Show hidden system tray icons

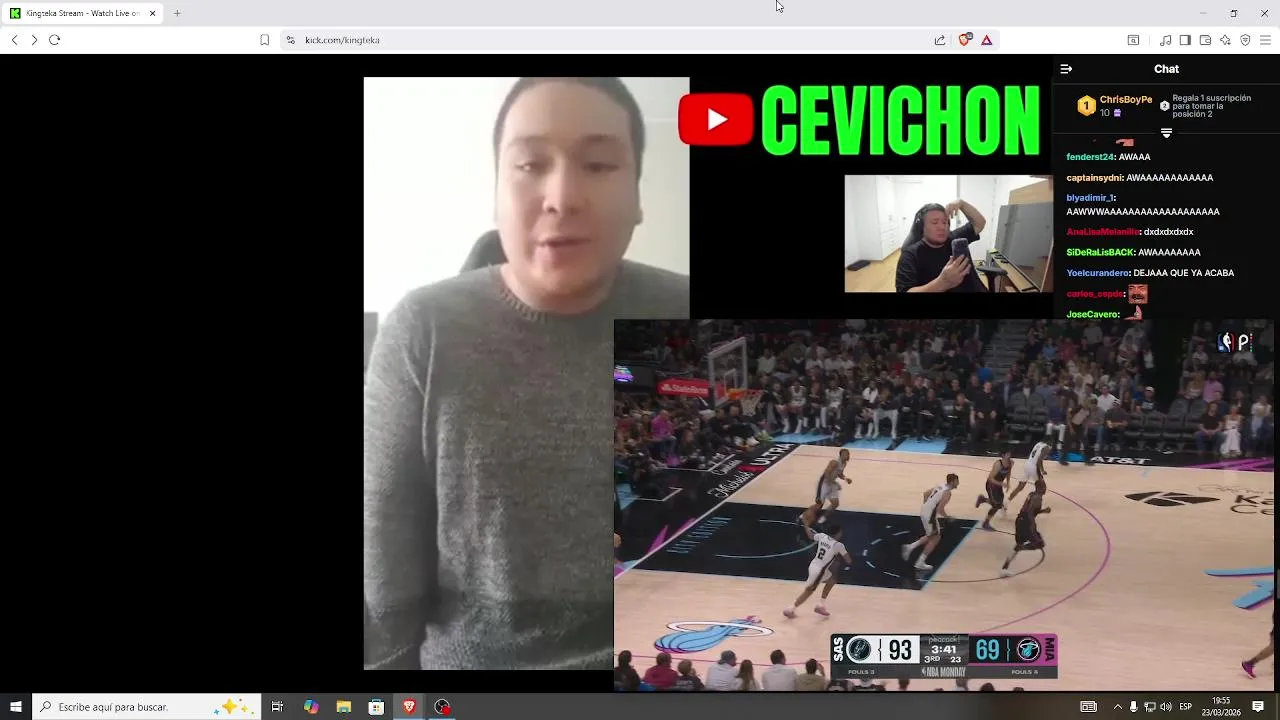click(1118, 707)
